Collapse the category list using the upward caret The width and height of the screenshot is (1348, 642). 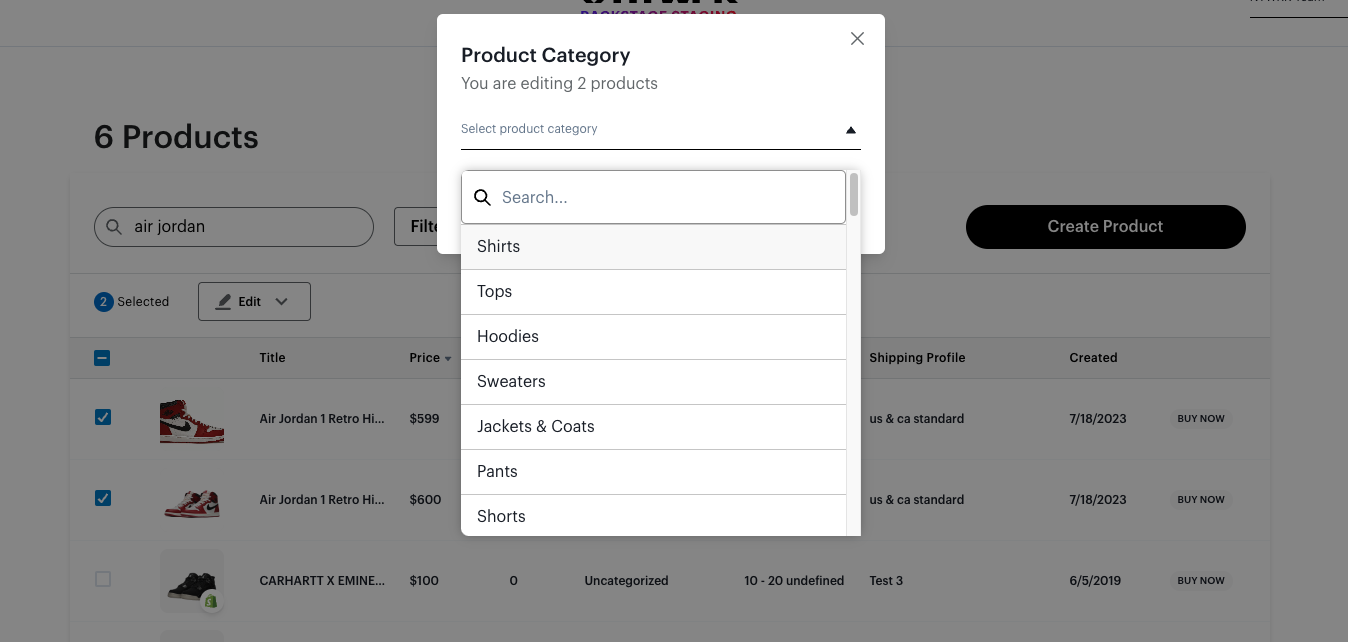pos(851,129)
